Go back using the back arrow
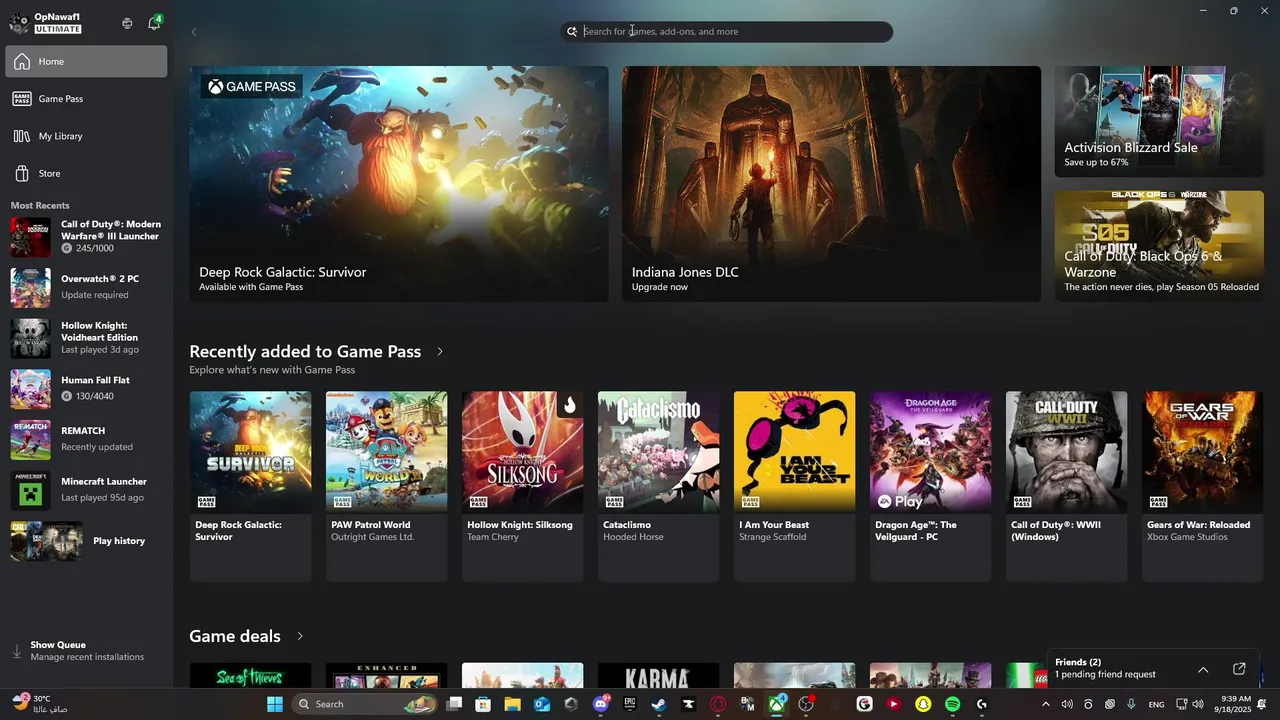This screenshot has height=720, width=1280. point(194,32)
